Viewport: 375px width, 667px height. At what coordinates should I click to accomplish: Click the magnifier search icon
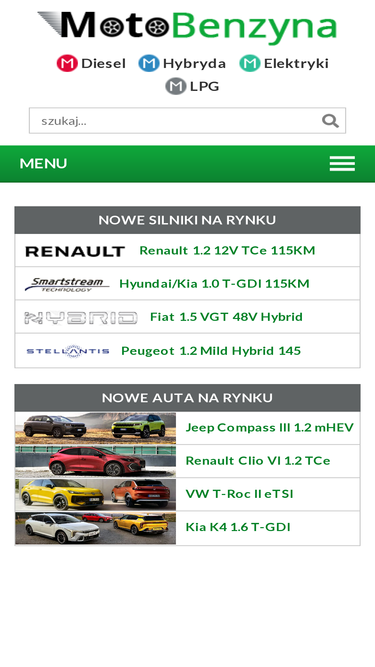[330, 121]
